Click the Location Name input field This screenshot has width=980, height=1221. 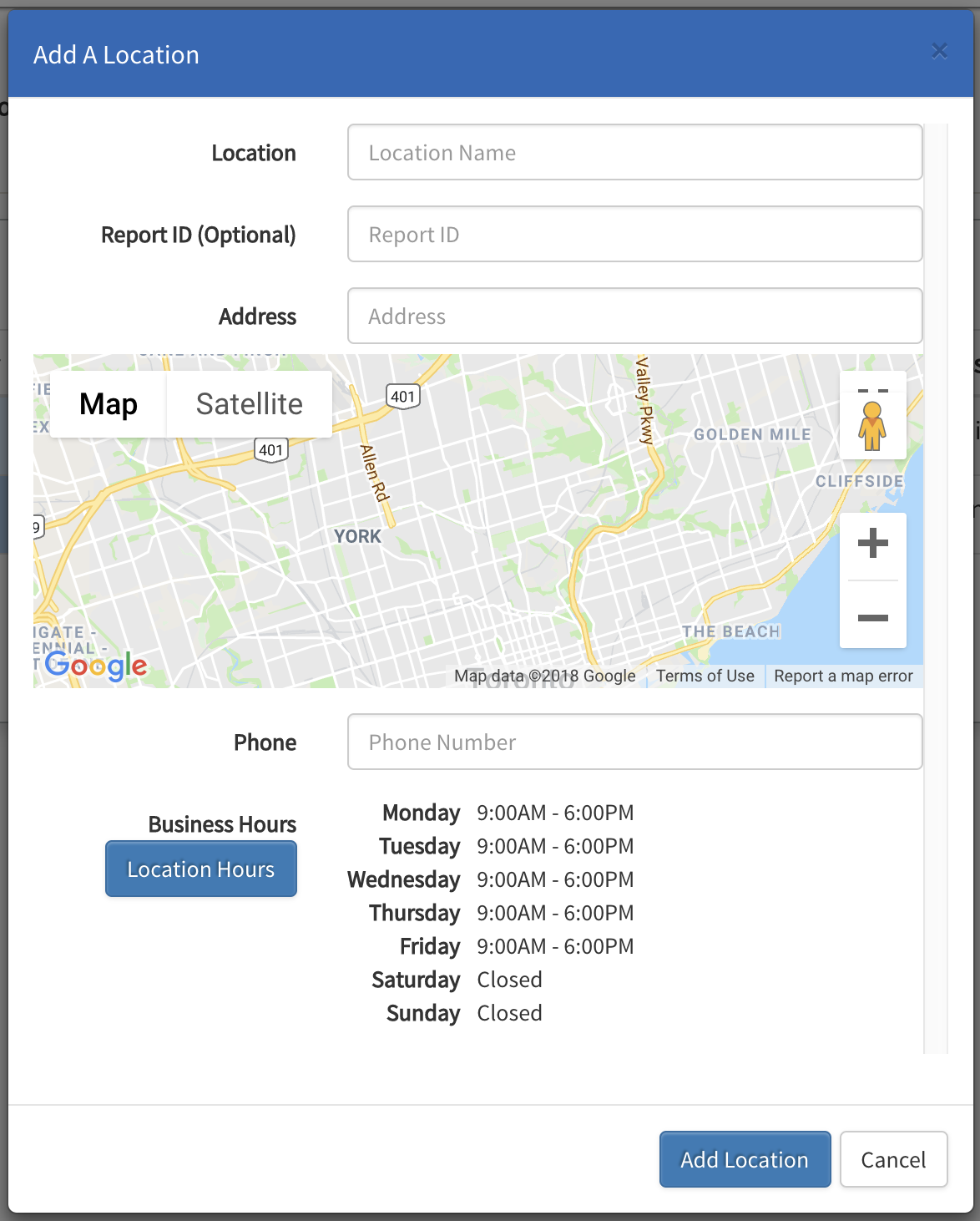click(634, 153)
